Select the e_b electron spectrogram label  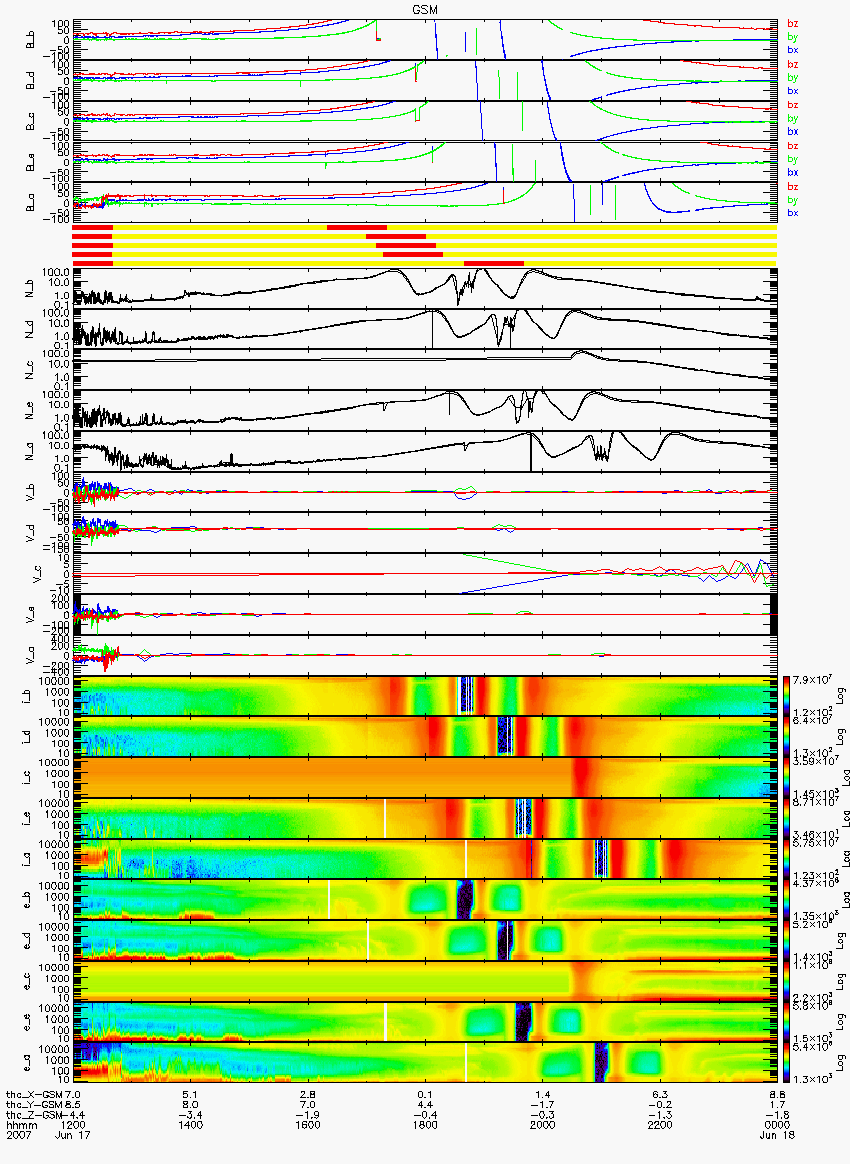[27, 900]
